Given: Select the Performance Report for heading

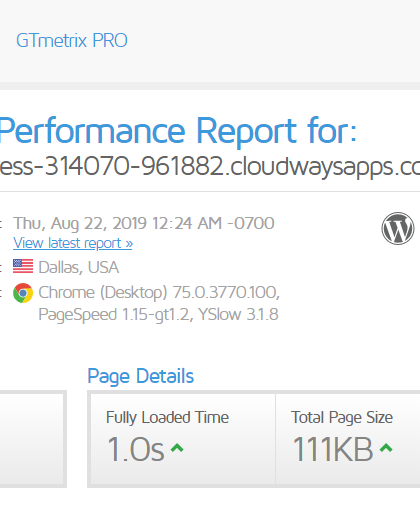Looking at the screenshot, I should [178, 131].
